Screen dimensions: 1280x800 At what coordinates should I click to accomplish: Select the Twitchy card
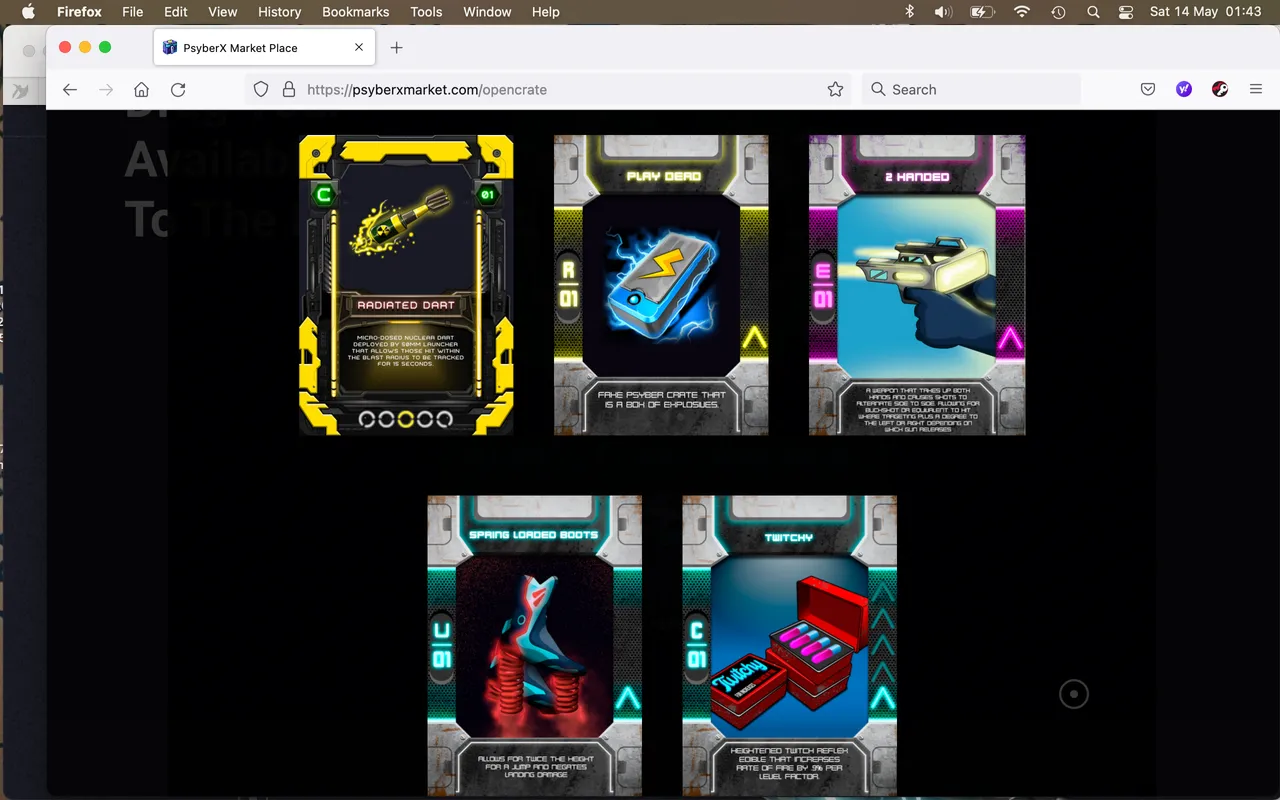pos(789,645)
